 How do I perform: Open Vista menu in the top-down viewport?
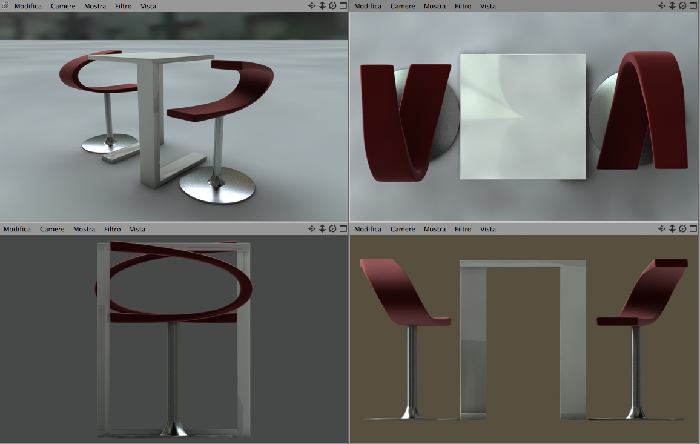click(x=488, y=6)
